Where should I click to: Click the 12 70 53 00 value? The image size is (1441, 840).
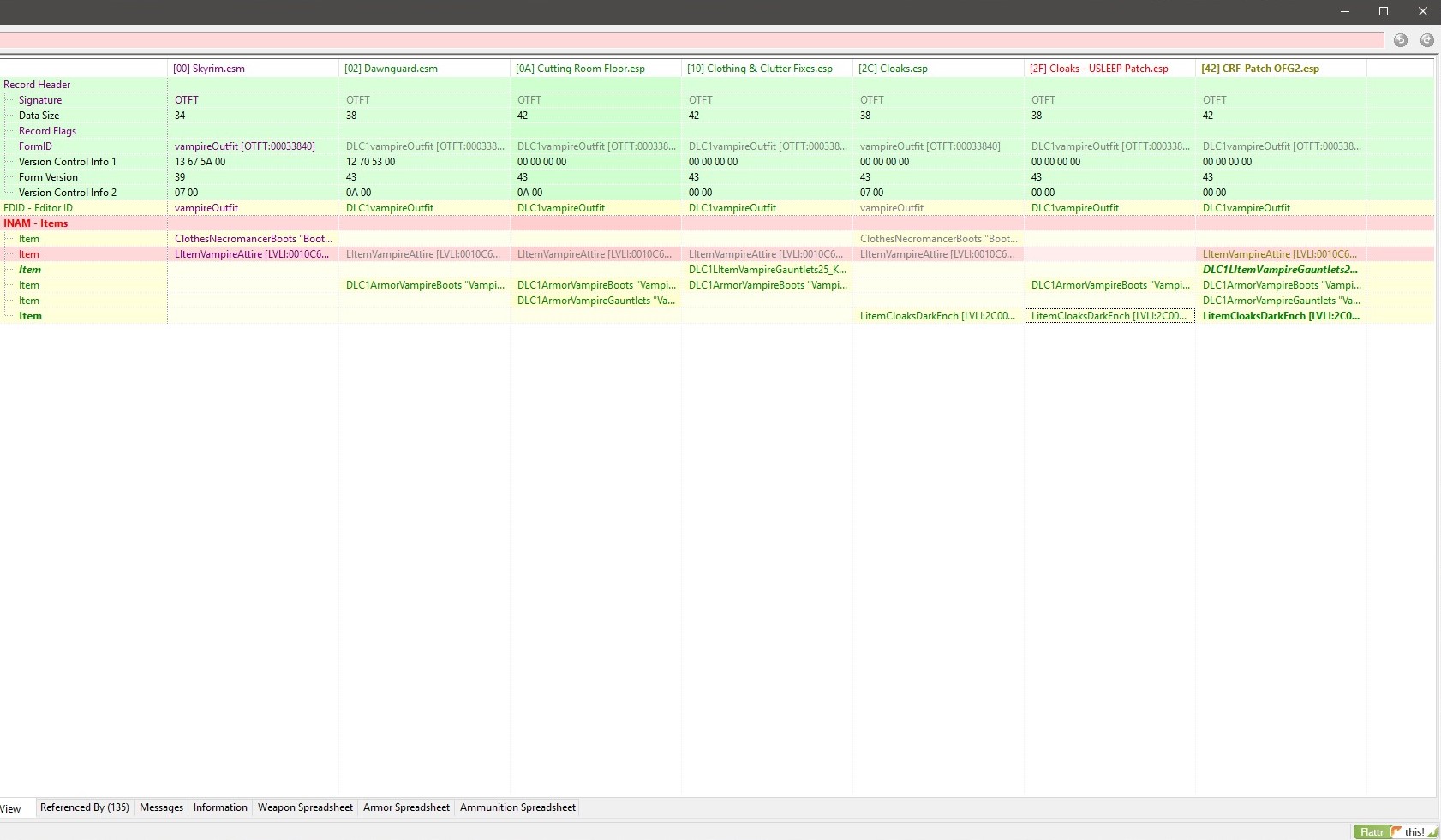click(371, 162)
